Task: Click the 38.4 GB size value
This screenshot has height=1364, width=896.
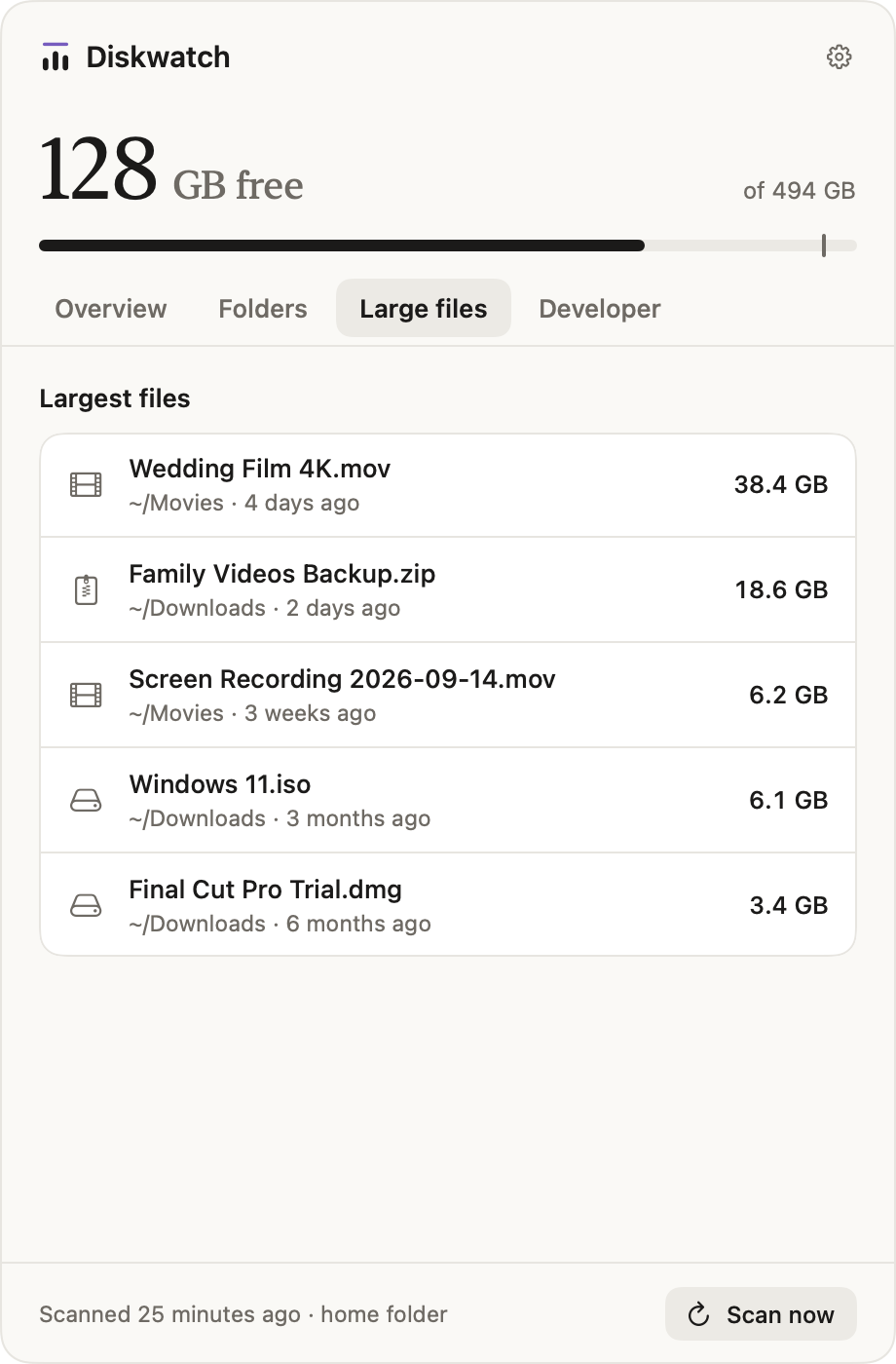Action: (781, 484)
